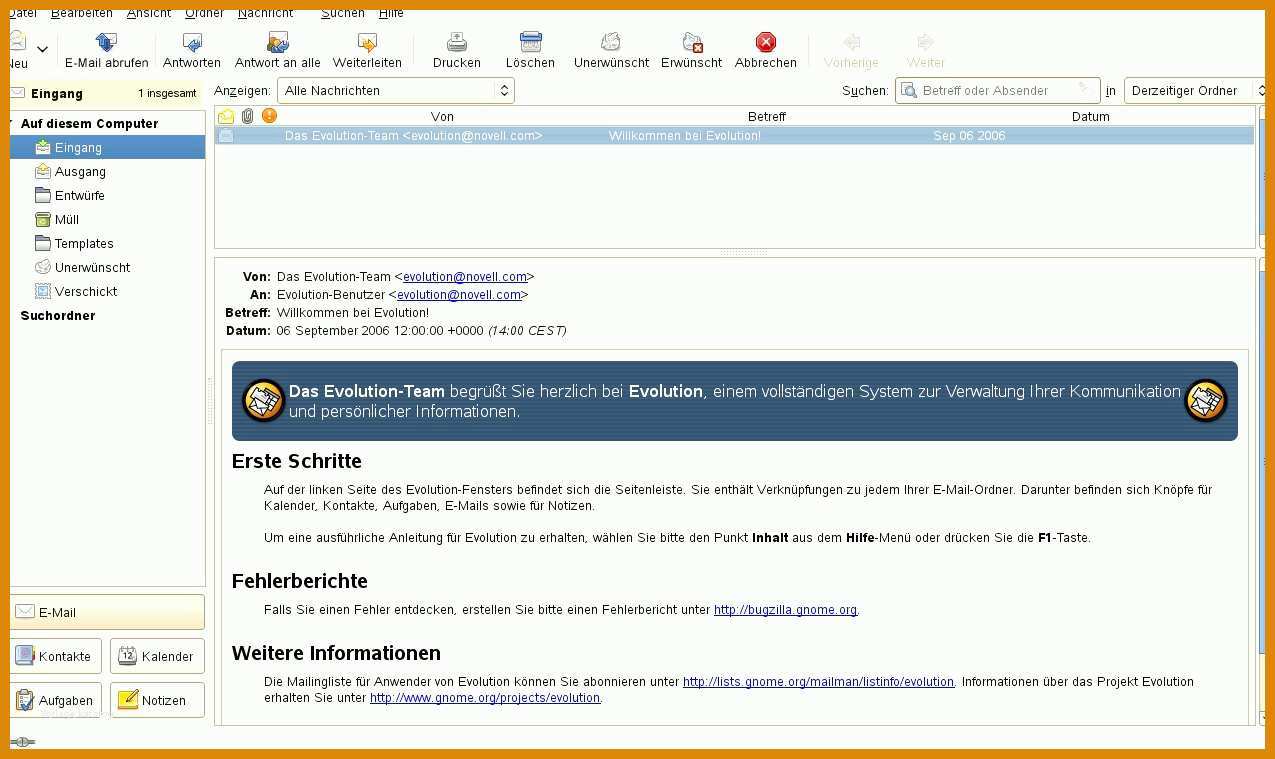Open the Suchen menu

pos(343,13)
